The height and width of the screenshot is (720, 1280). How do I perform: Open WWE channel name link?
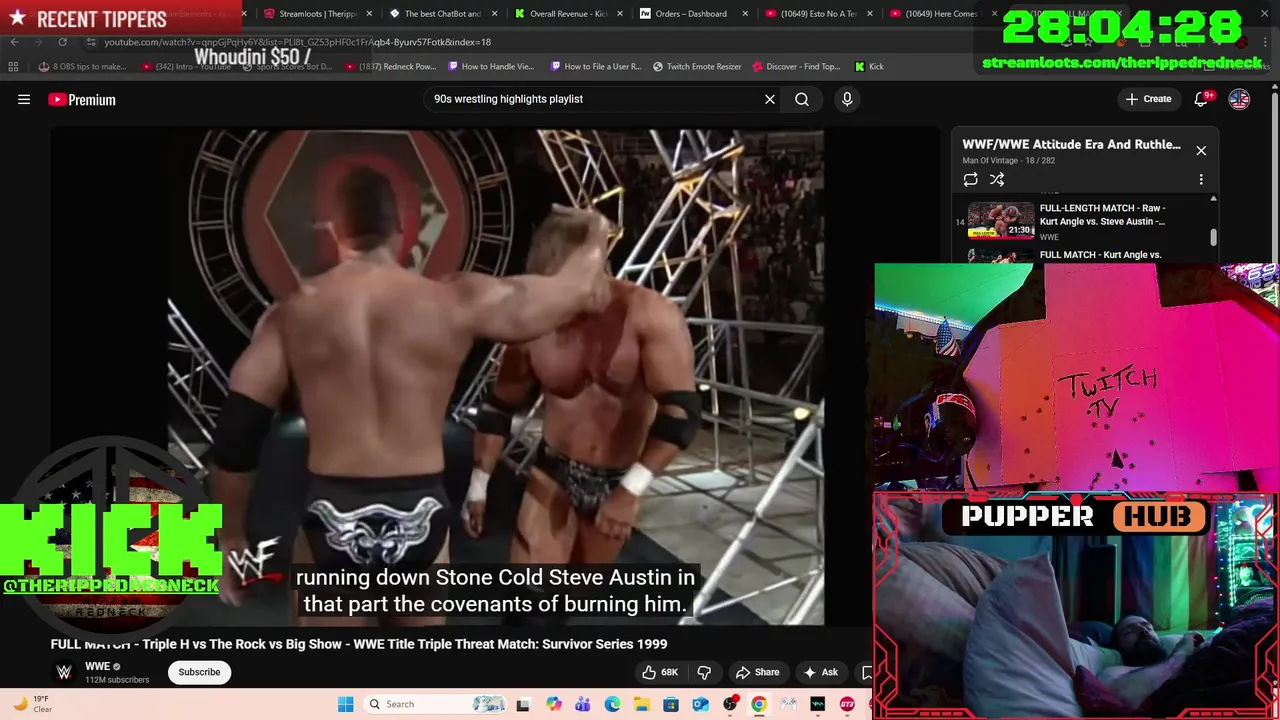98,666
